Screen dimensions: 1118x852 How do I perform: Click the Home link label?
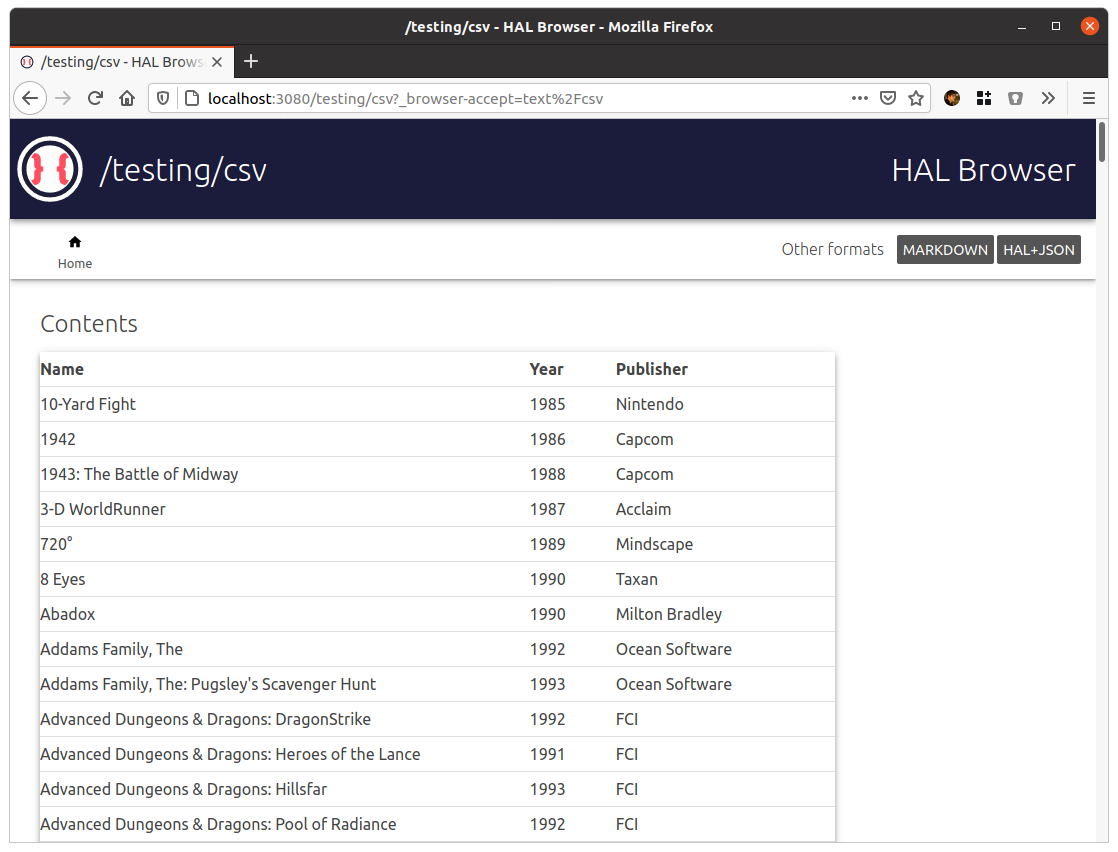[x=75, y=263]
